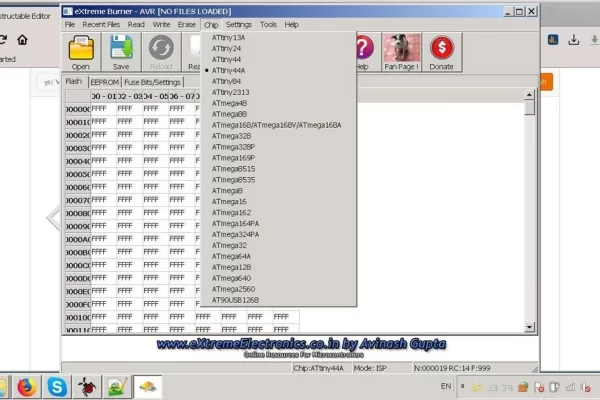Choose AT90USB1268 chip
Screen dimensions: 600x400
(278, 300)
